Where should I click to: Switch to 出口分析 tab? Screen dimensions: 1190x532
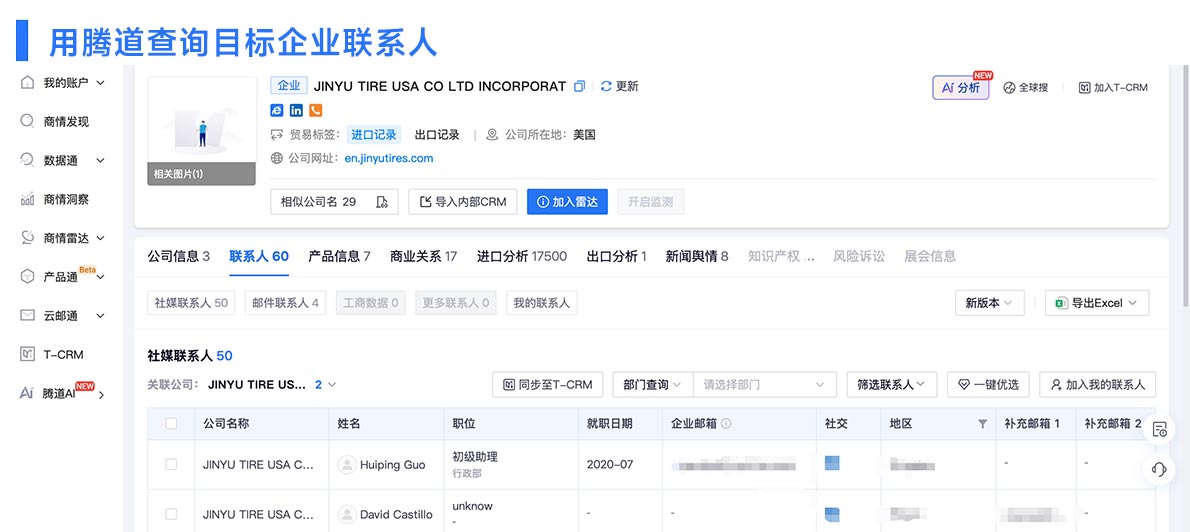tap(616, 257)
